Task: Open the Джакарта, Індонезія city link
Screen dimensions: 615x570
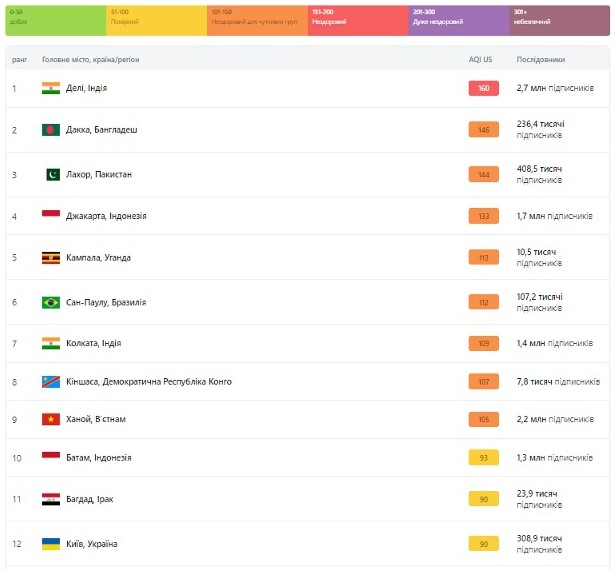Action: (x=106, y=216)
